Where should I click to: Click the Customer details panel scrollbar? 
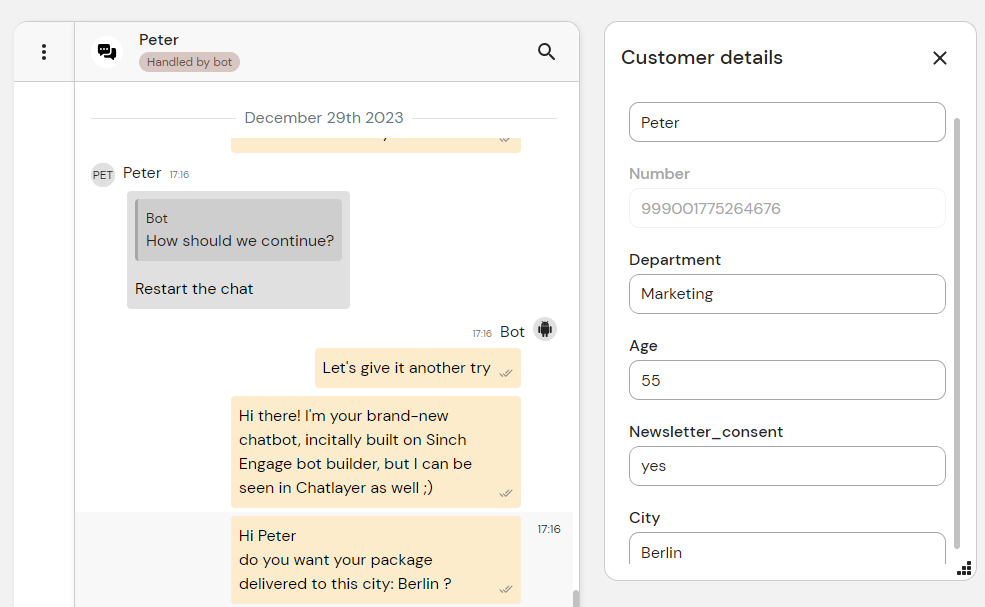957,330
